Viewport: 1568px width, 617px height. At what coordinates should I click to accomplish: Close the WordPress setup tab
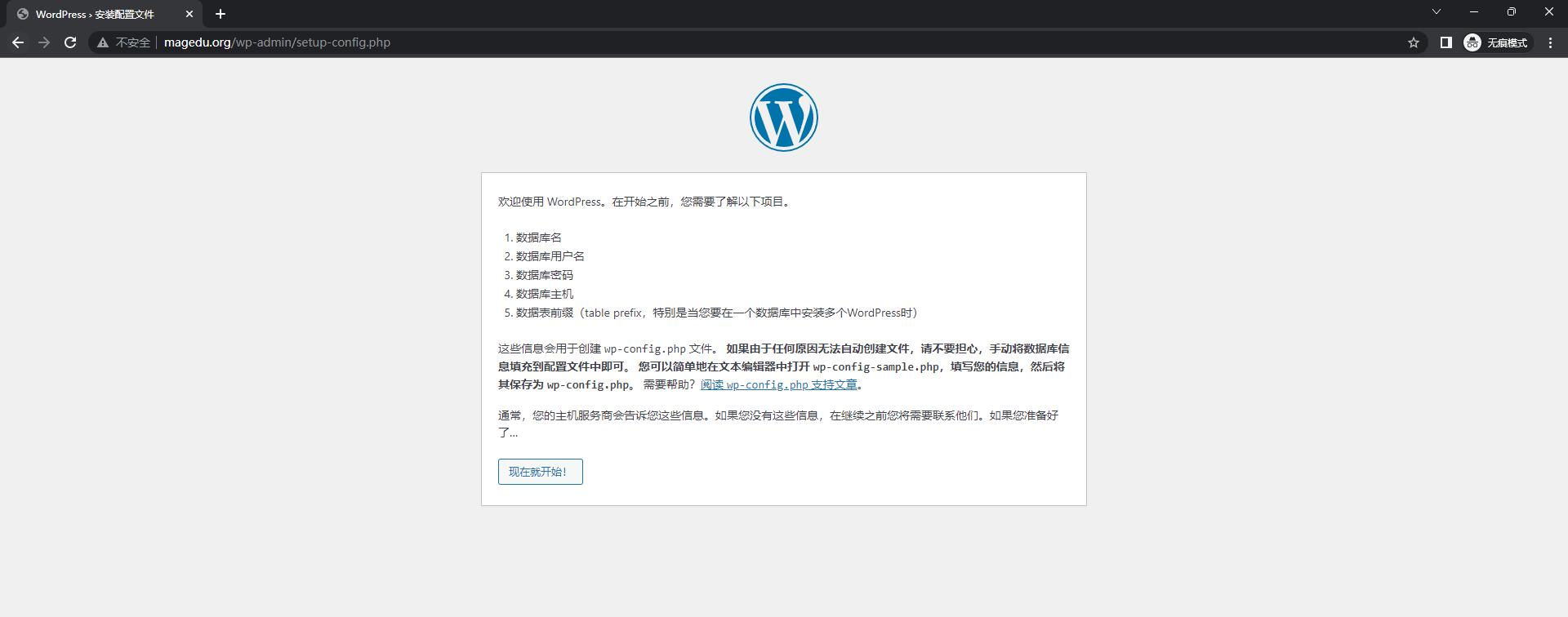pyautogui.click(x=189, y=14)
